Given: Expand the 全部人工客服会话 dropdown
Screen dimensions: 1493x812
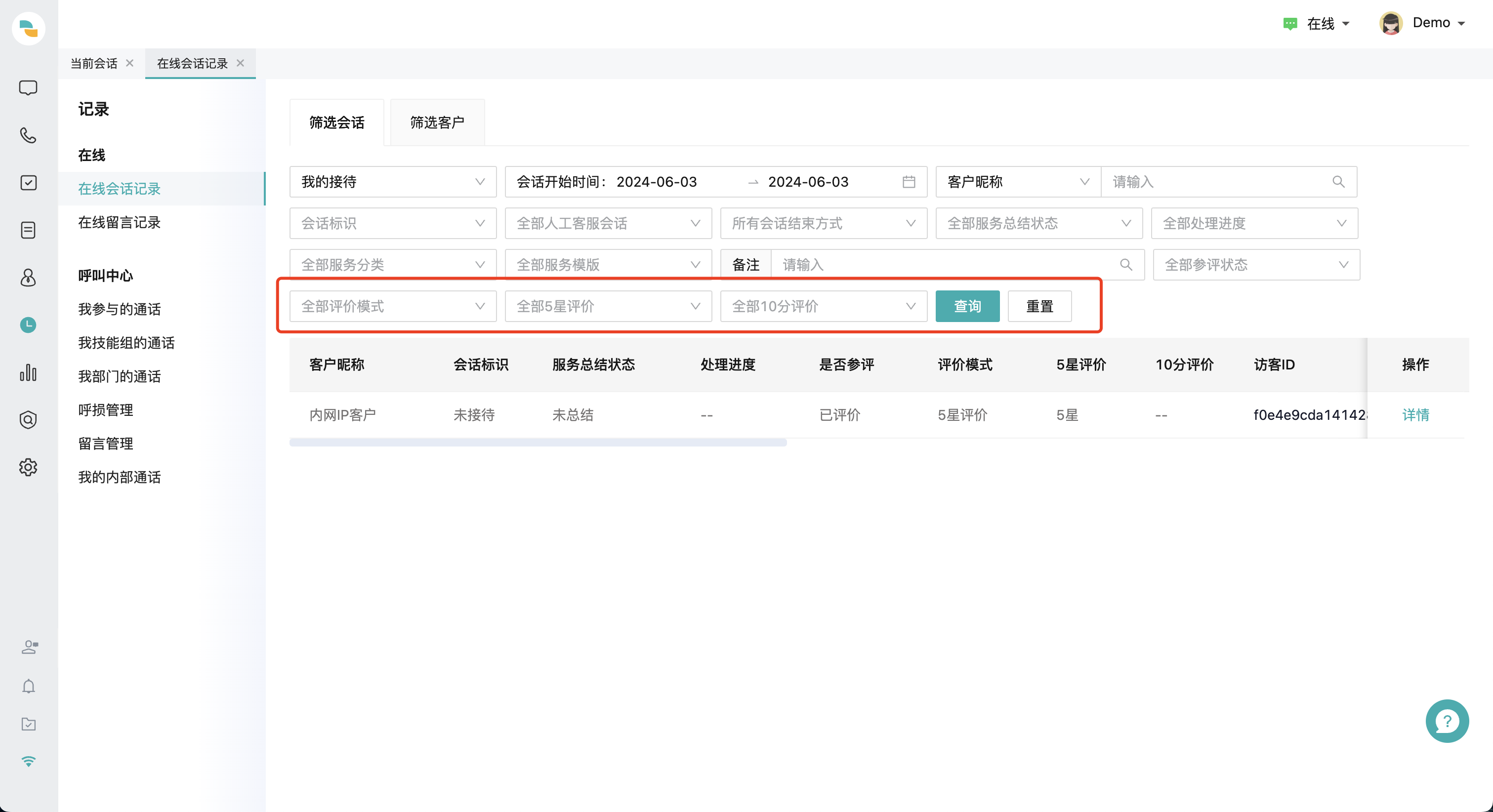Looking at the screenshot, I should 608,223.
